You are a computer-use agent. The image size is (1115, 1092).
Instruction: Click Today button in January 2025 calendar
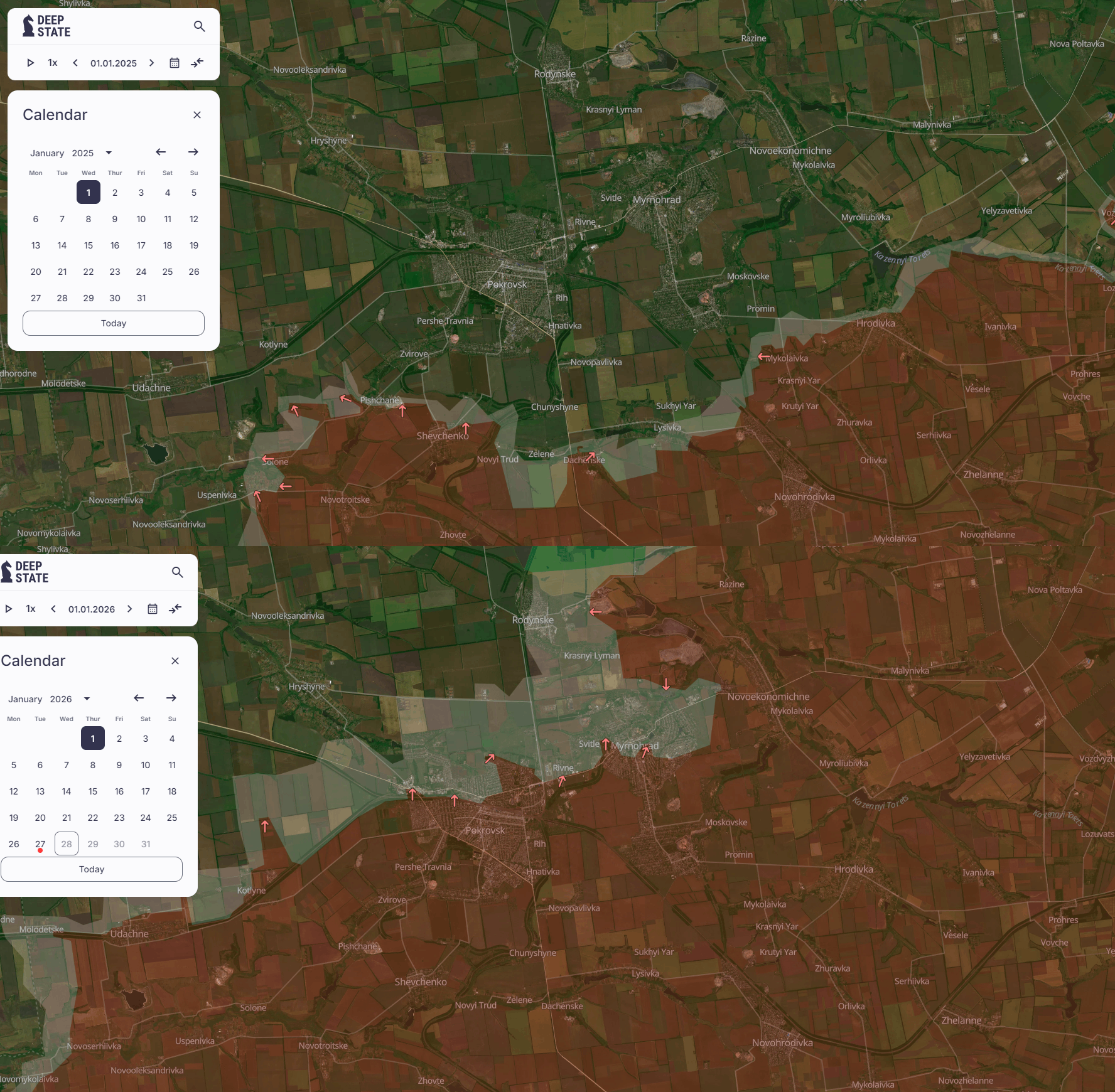[x=114, y=323]
